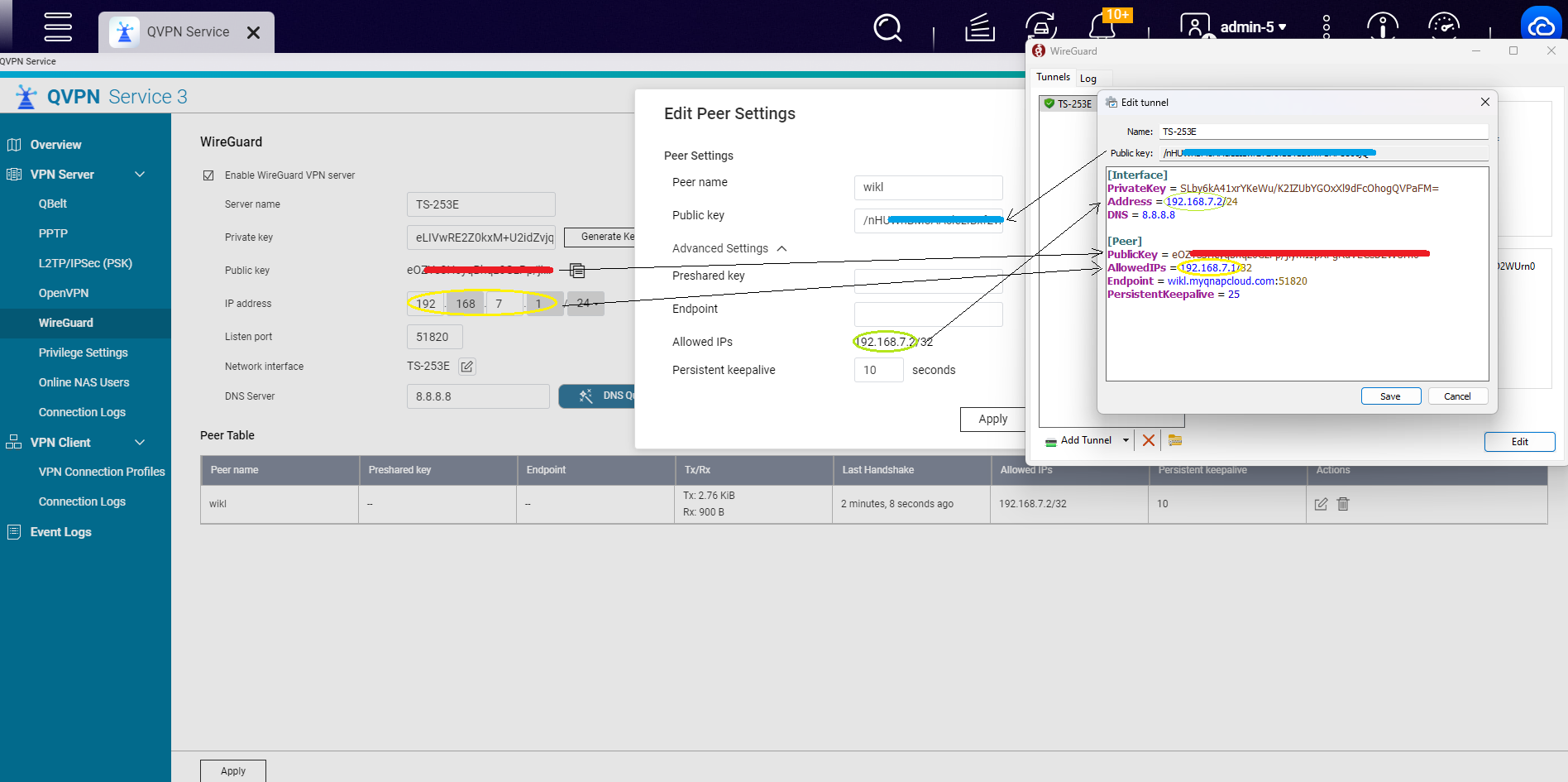Open the dashboard gauge icon
The image size is (1568, 782).
(1444, 26)
